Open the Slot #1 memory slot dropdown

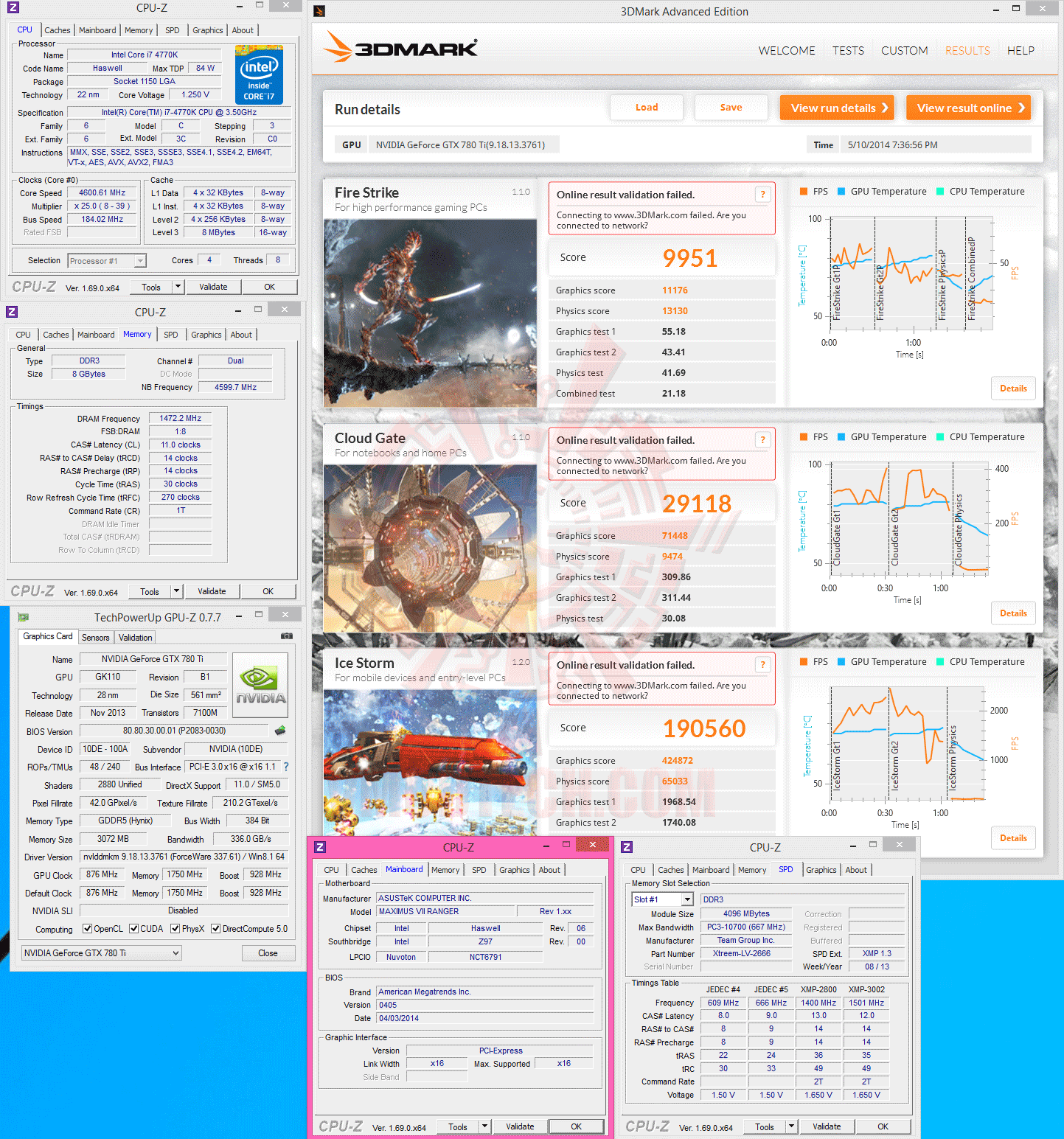[663, 899]
